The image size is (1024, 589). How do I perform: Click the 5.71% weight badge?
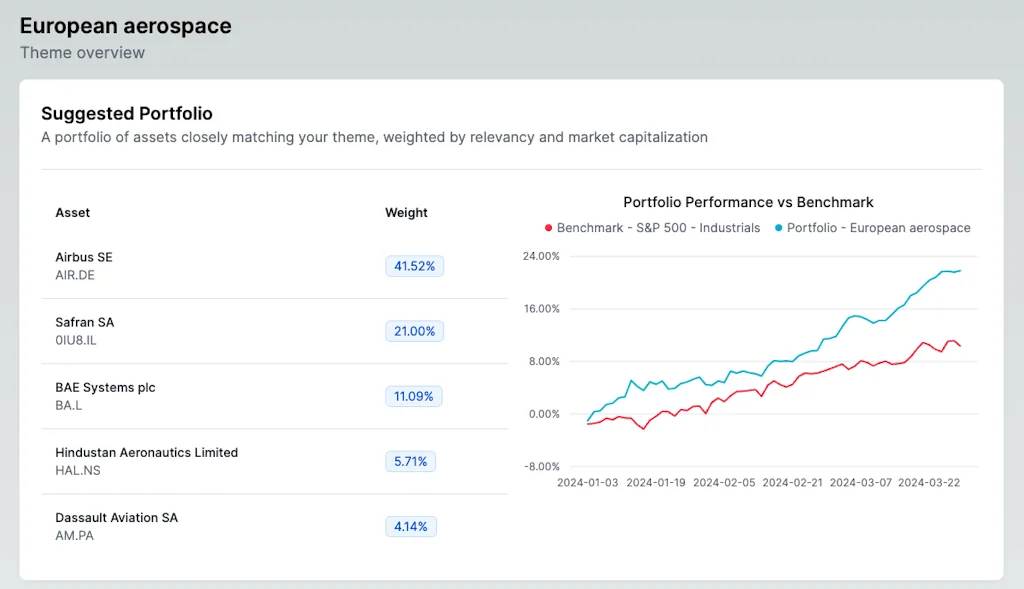(411, 461)
